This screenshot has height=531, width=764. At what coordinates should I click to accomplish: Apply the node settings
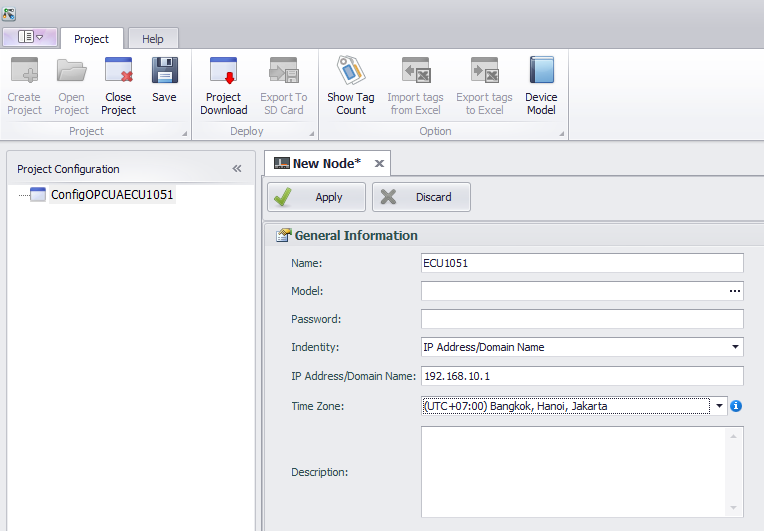[x=316, y=197]
